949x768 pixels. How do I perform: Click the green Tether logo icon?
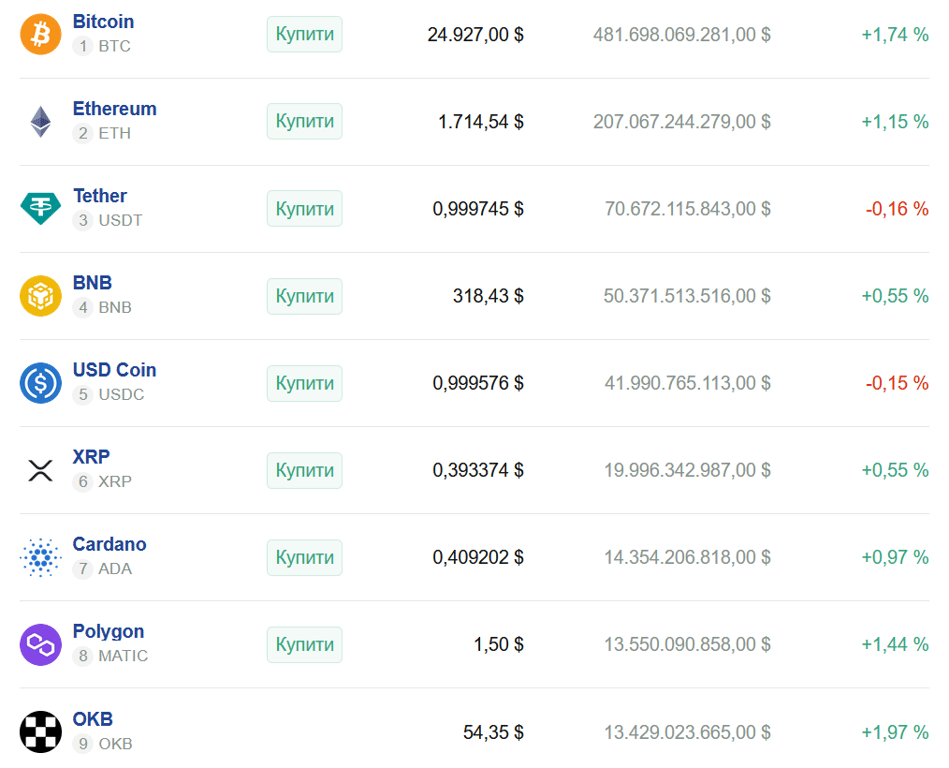click(x=41, y=208)
